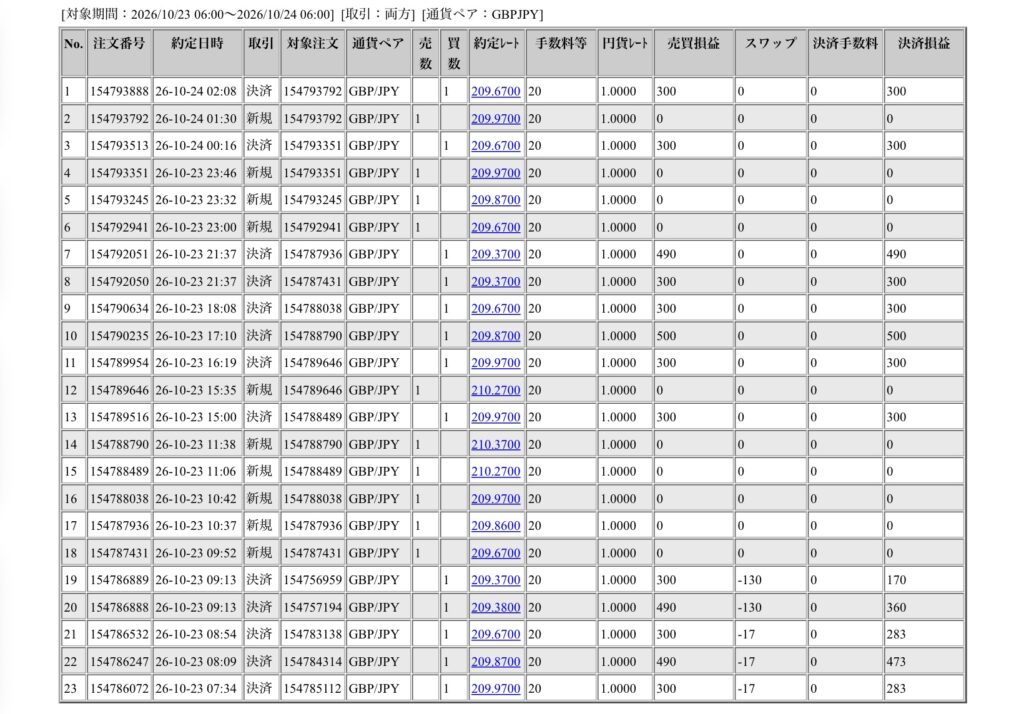
Task: Open rate link 209.3700 for order 154786889
Action: (496, 579)
